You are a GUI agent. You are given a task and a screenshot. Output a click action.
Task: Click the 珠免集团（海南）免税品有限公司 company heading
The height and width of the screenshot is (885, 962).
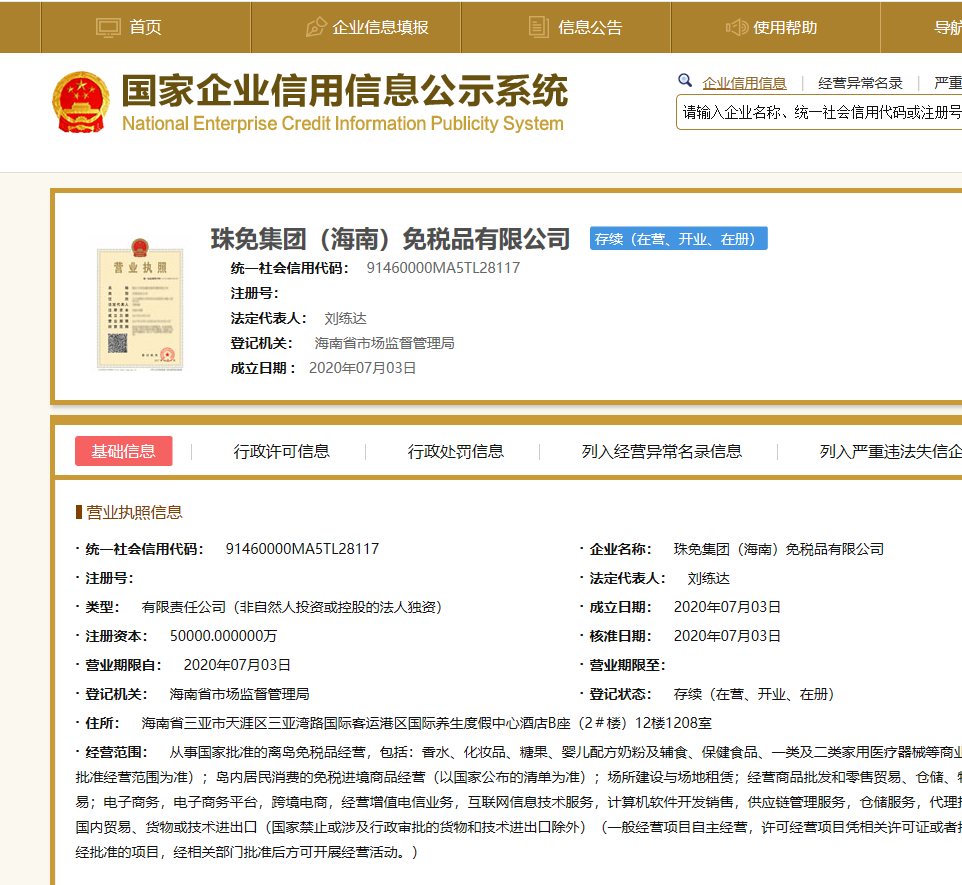(x=390, y=239)
